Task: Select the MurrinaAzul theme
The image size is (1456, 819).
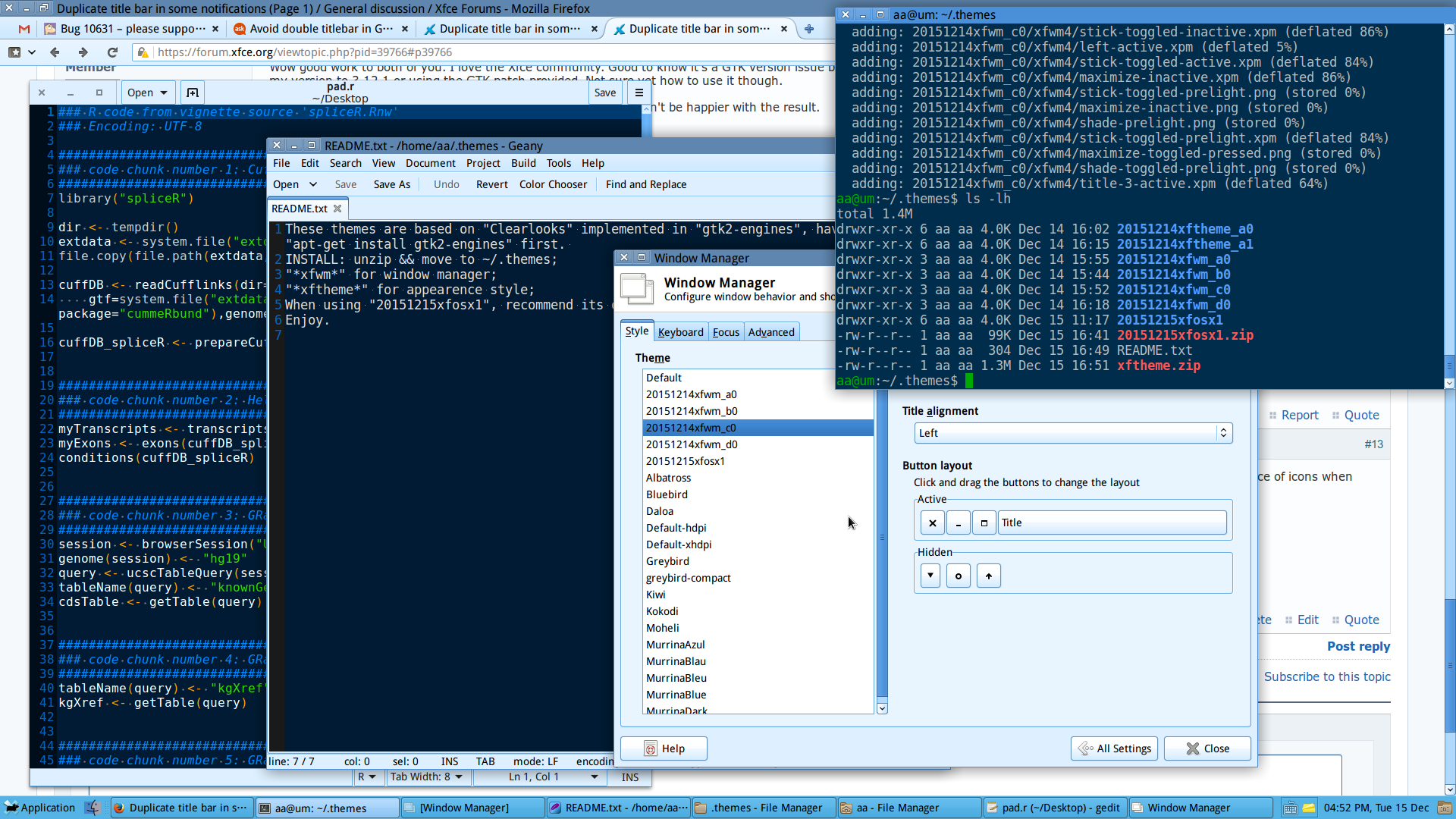Action: pyautogui.click(x=758, y=645)
